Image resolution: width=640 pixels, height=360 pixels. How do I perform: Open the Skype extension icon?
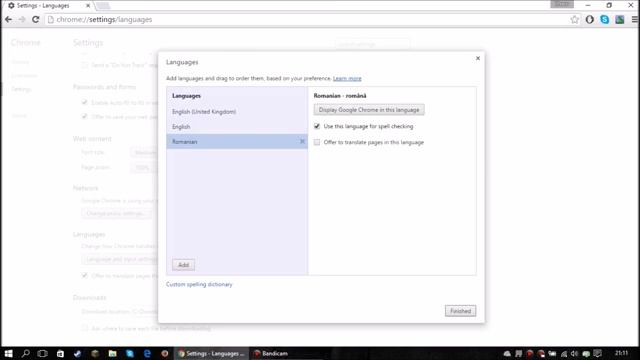(604, 19)
